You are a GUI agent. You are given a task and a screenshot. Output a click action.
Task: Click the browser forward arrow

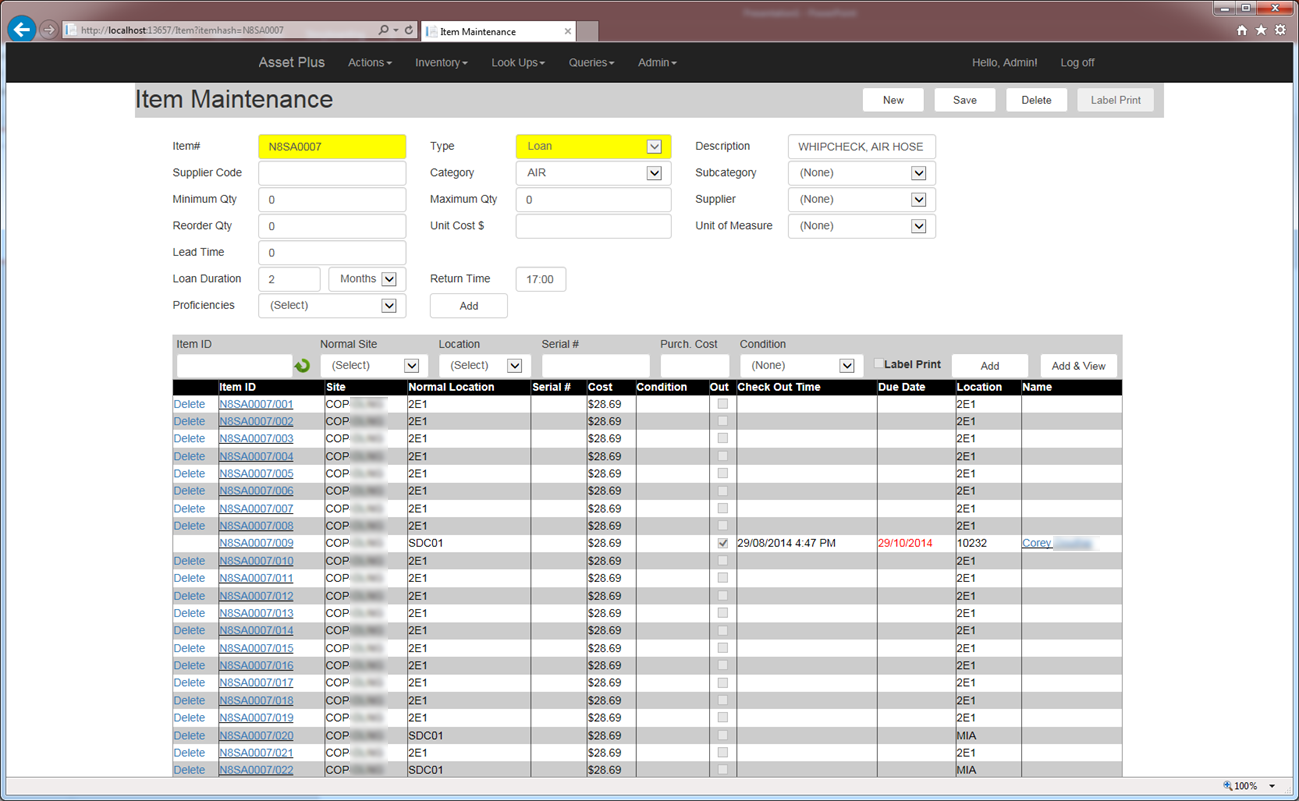click(x=48, y=30)
